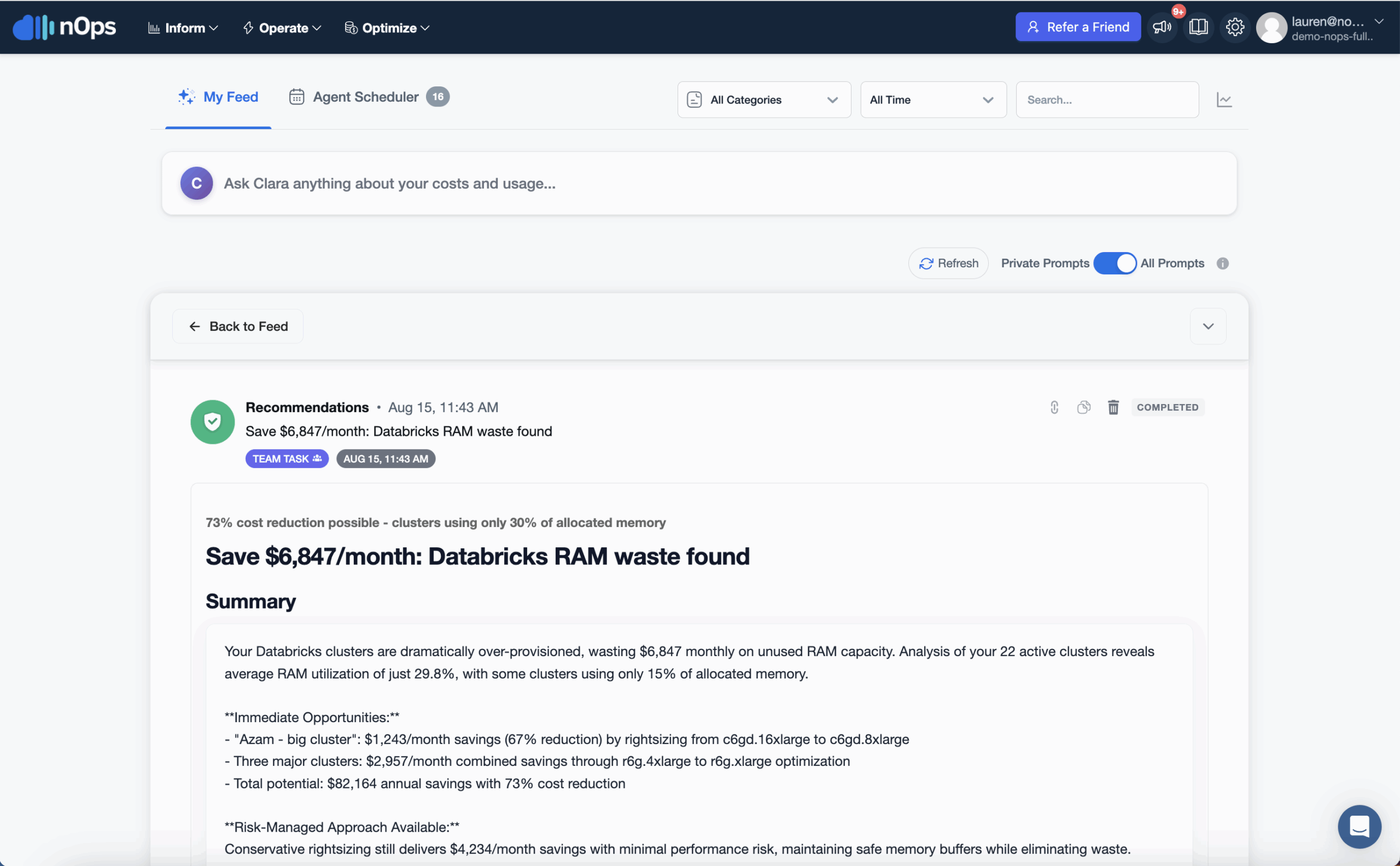Click the Summary heading

point(251,601)
